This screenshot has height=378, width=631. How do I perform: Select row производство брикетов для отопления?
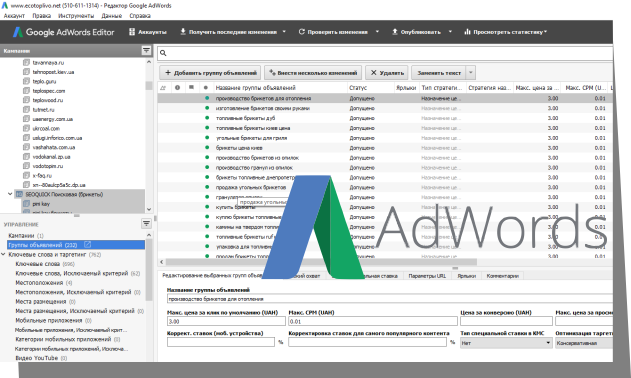point(385,98)
